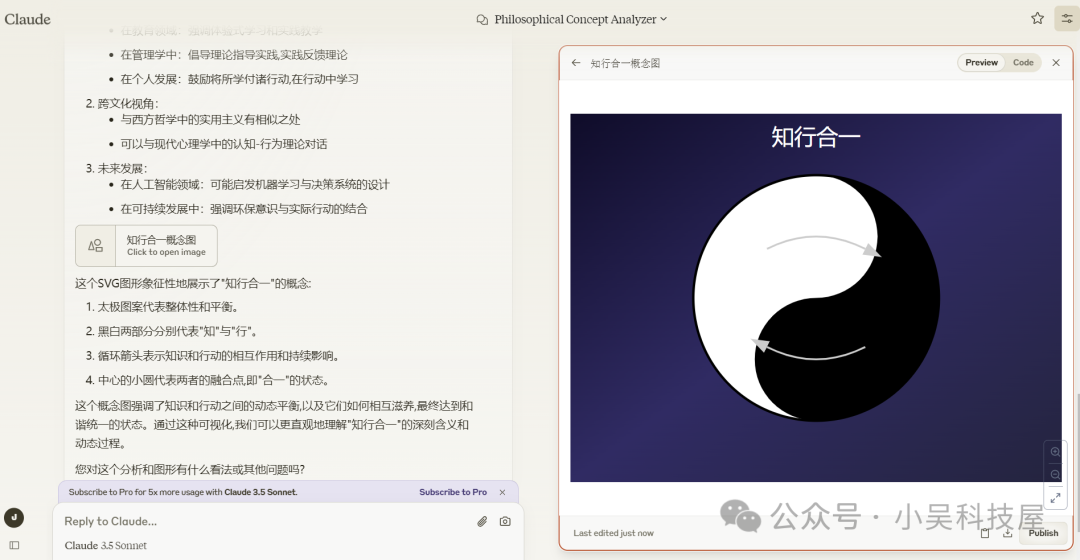Screen dimensions: 1080x560
Task: Click the Last edited just now text
Action: (613, 533)
